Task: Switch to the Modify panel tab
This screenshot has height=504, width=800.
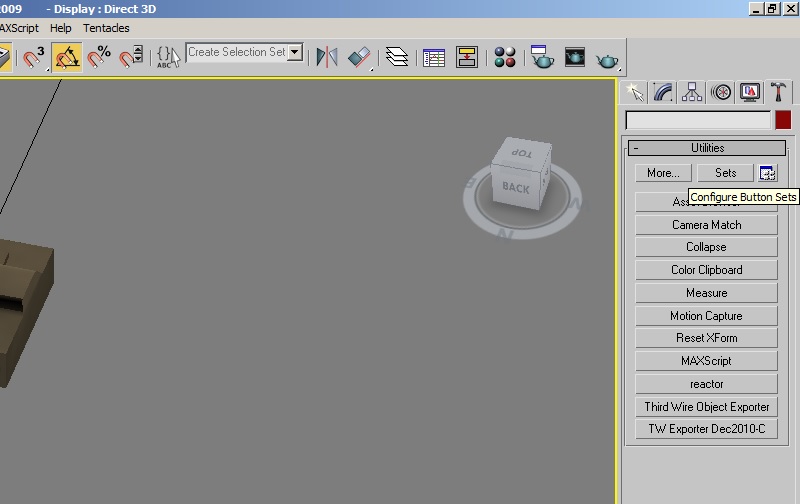Action: [663, 92]
